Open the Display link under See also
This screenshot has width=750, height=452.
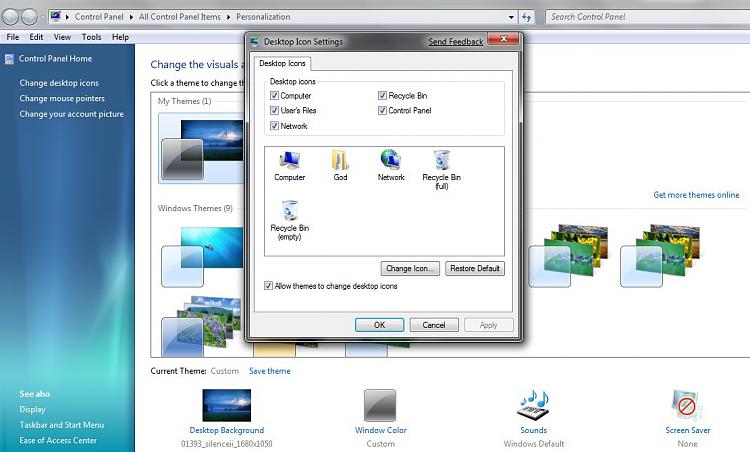coord(32,409)
